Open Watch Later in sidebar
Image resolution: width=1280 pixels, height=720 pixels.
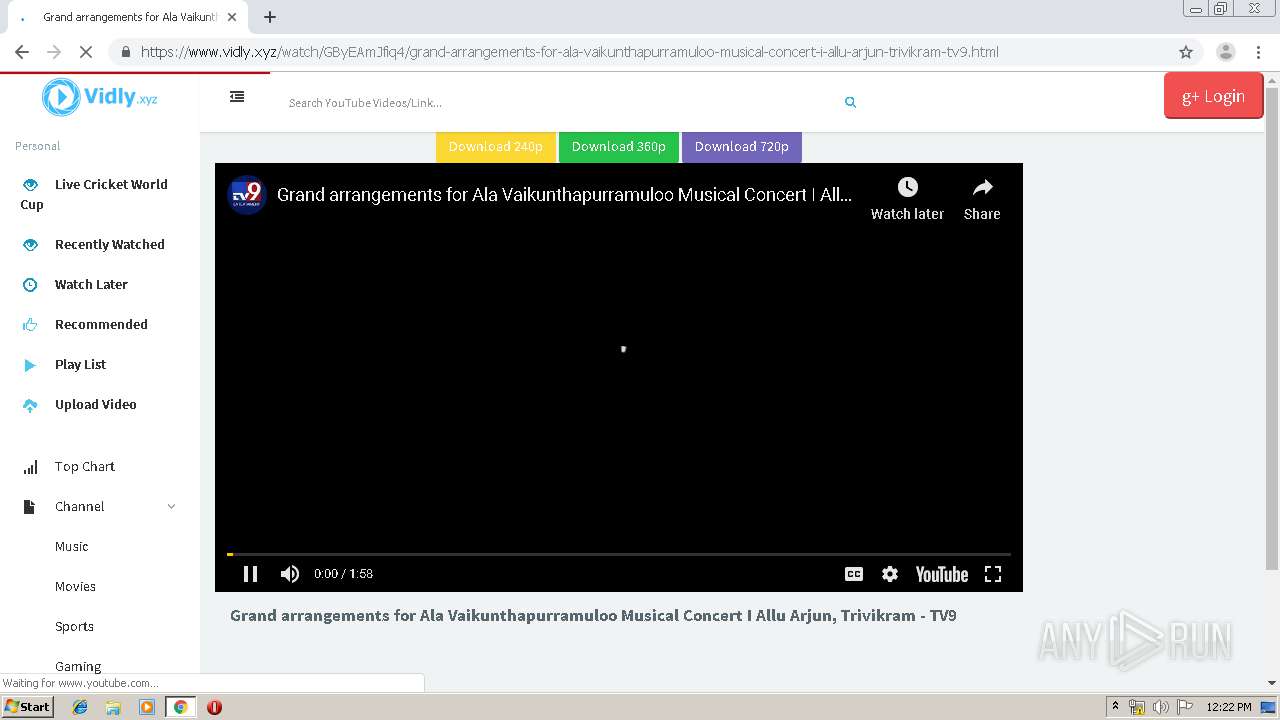(91, 284)
